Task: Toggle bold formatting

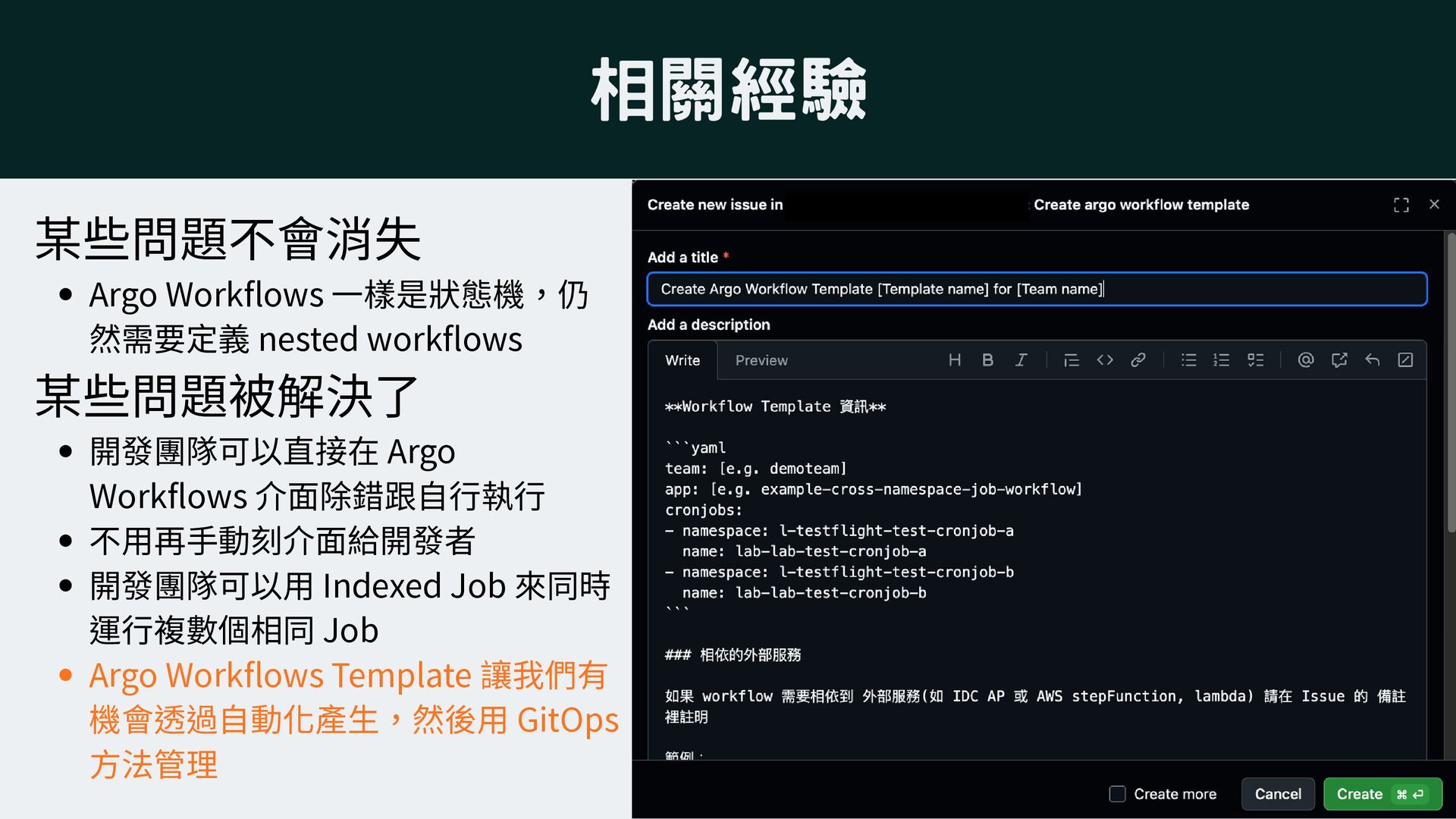Action: coord(987,360)
